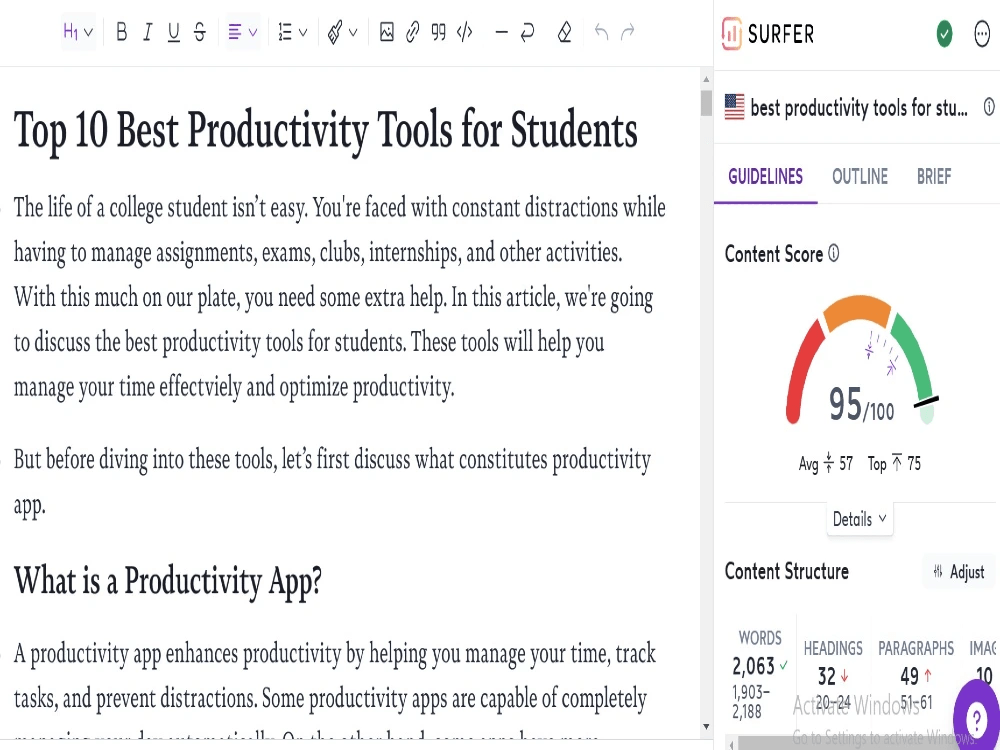Viewport: 1000px width, 750px height.
Task: Click the paragraph starting 'But before diving'
Action: tap(332, 482)
